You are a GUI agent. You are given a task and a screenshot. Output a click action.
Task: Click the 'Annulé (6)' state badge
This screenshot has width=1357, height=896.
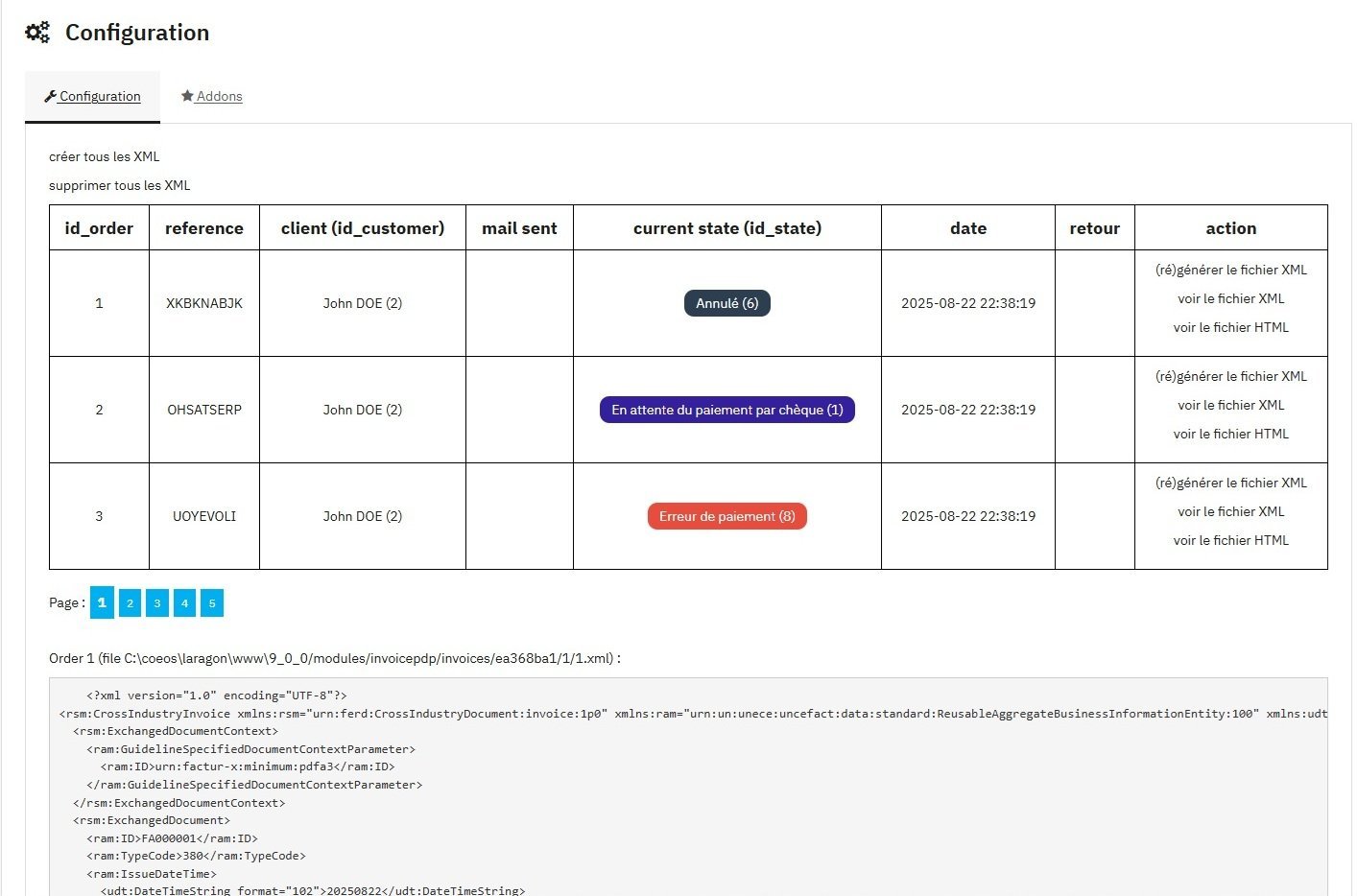(727, 303)
